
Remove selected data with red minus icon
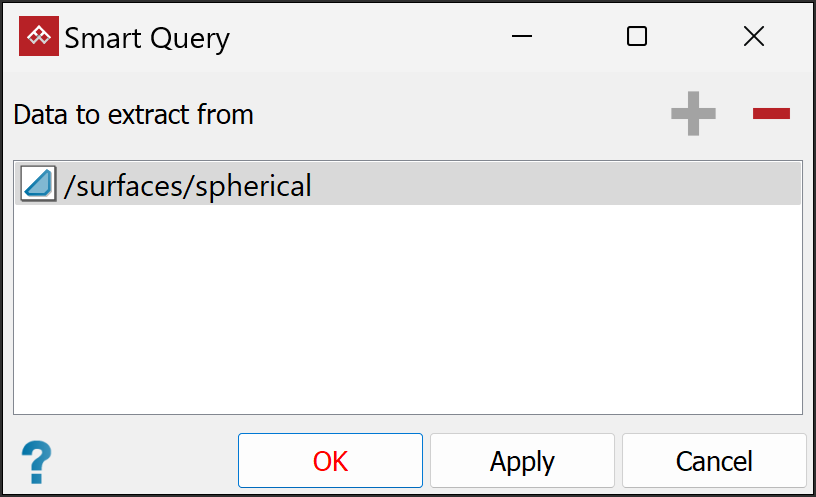click(x=771, y=114)
